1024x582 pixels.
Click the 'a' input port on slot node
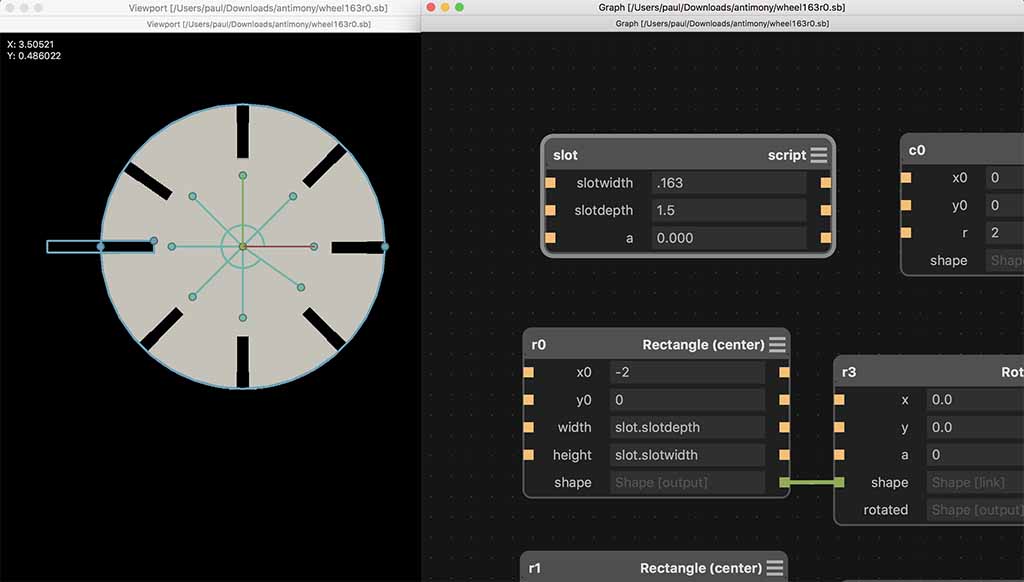551,238
